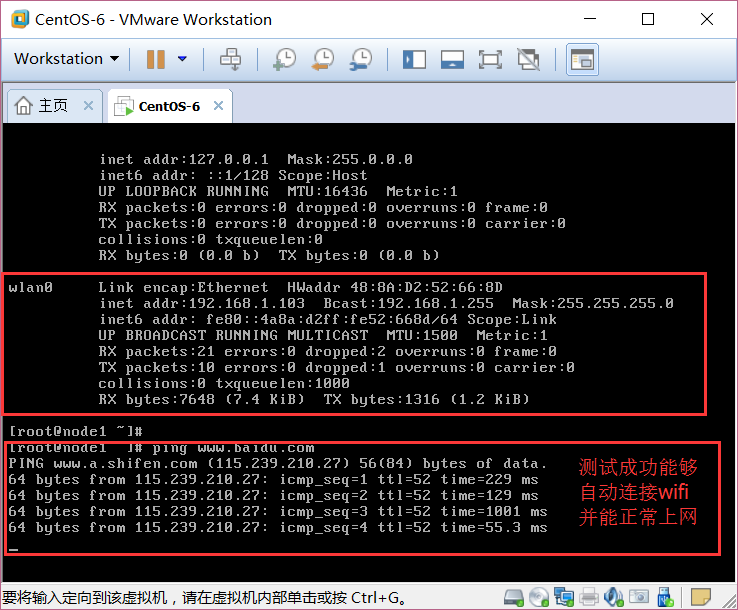The height and width of the screenshot is (610, 738).
Task: Click the network adapter status icon
Action: click(x=564, y=597)
